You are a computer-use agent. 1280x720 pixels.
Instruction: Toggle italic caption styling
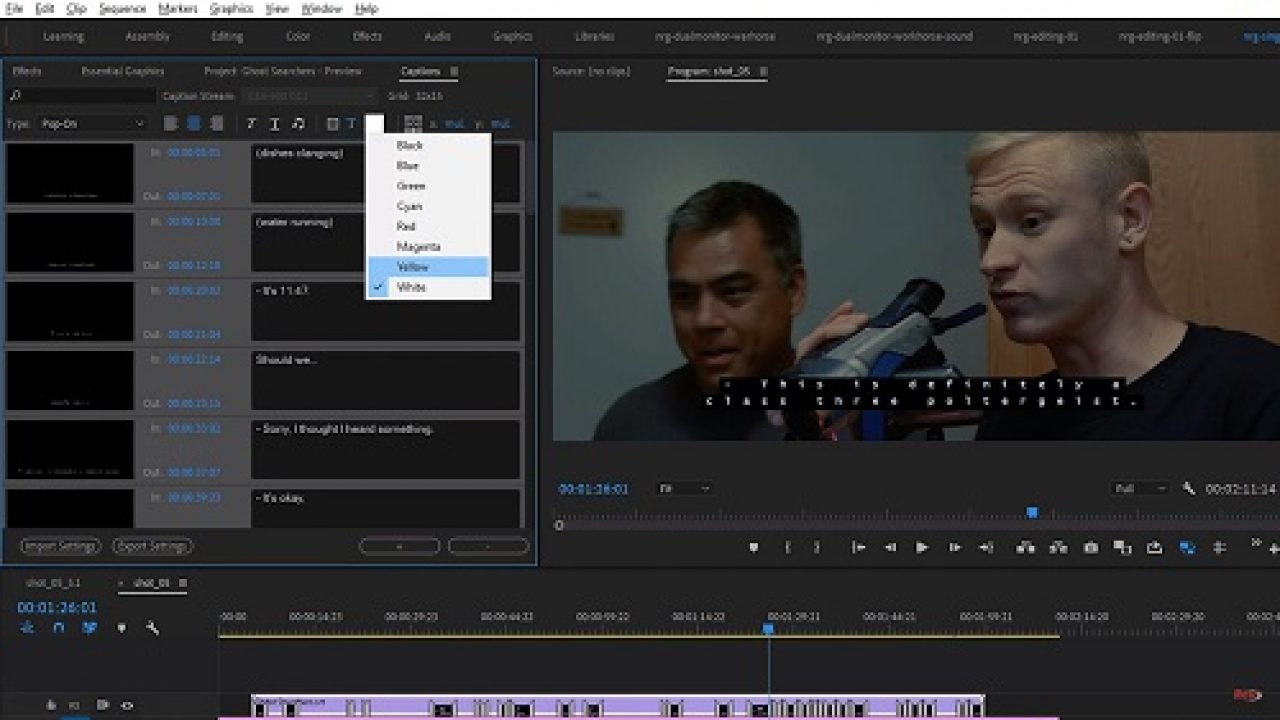(x=252, y=124)
